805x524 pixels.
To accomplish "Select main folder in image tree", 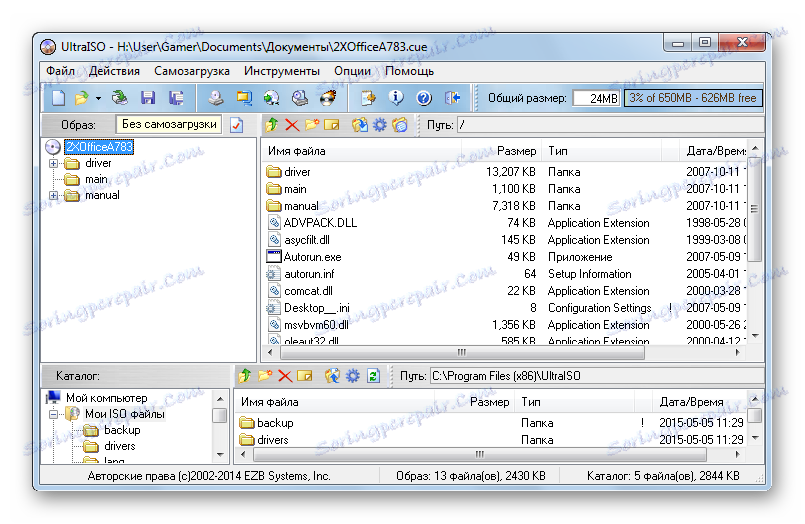I will pyautogui.click(x=96, y=179).
